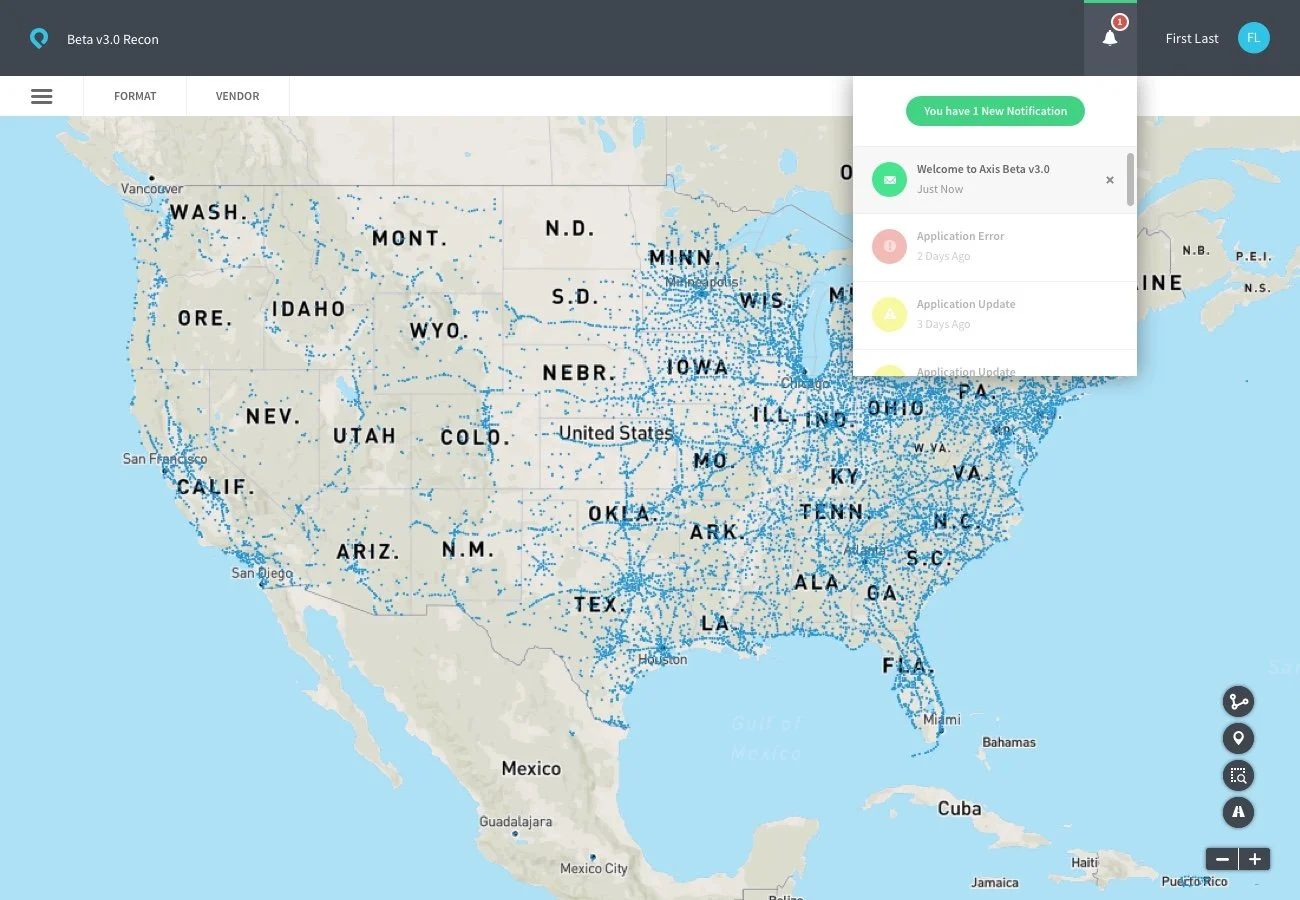Zoom the map out

tap(1221, 858)
